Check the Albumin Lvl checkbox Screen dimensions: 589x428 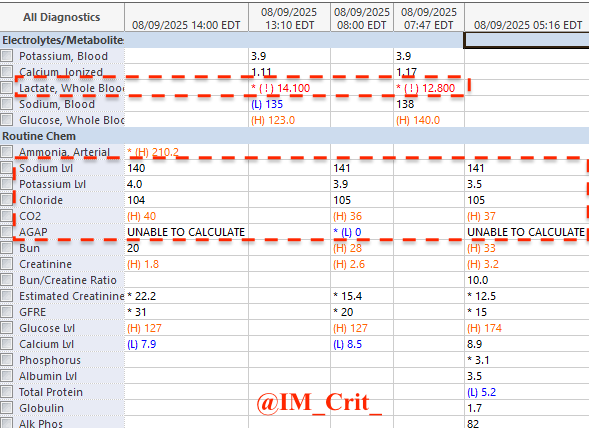(6, 376)
